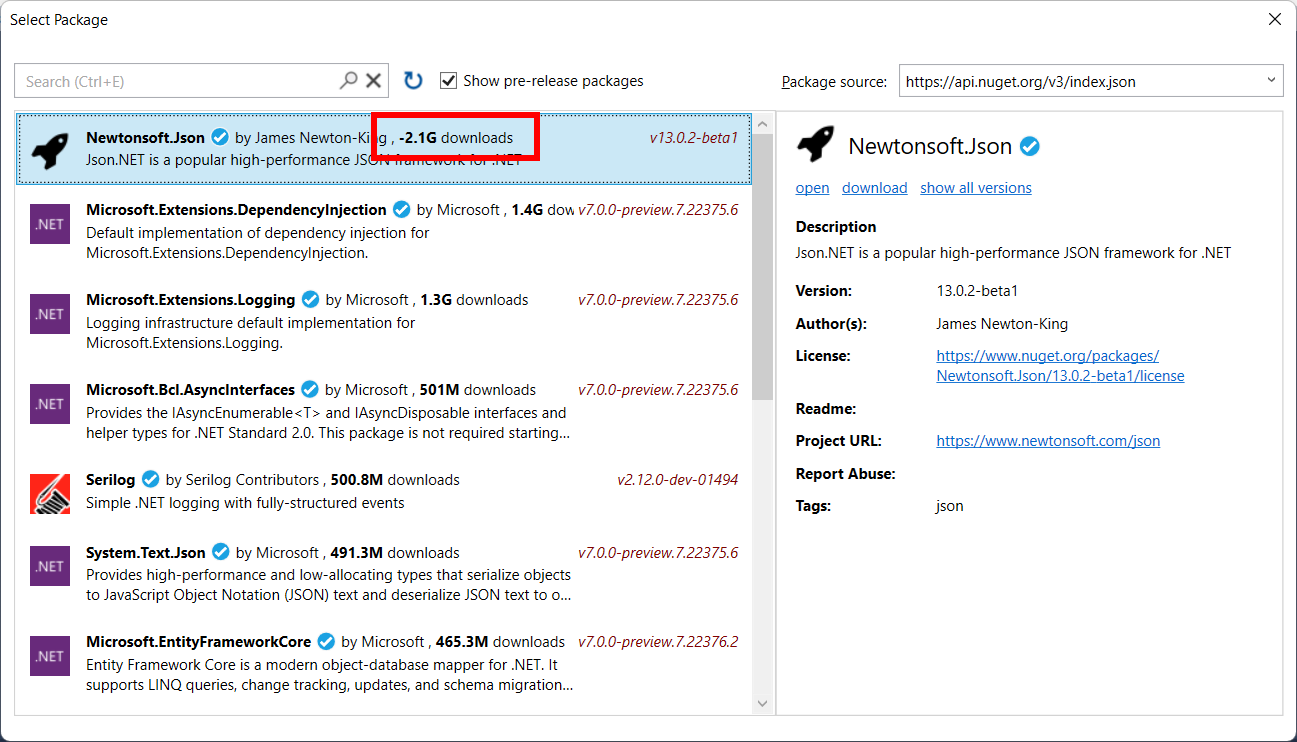Viewport: 1297px width, 742px height.
Task: Click version v2.12.0-dev-01494 of Serilog
Action: pos(678,480)
